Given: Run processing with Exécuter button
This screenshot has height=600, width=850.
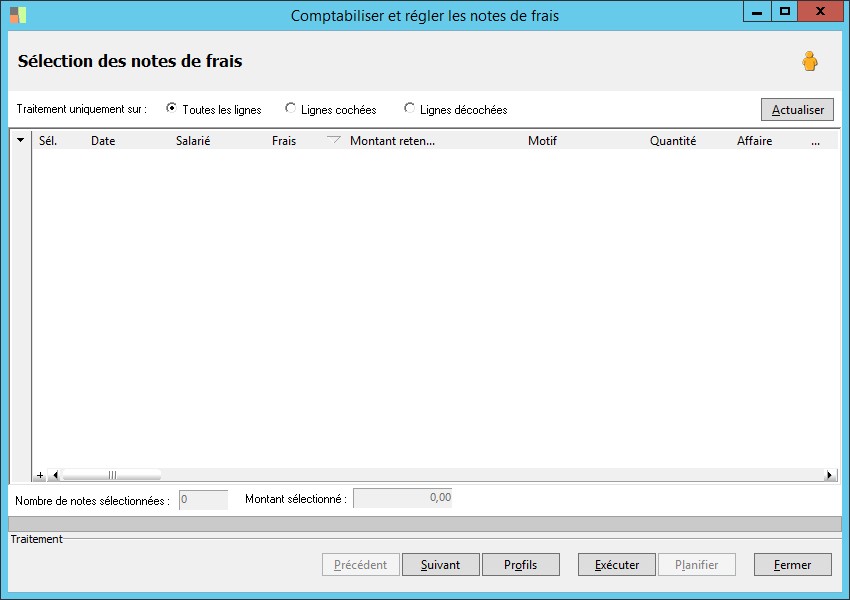Looking at the screenshot, I should coord(617,565).
